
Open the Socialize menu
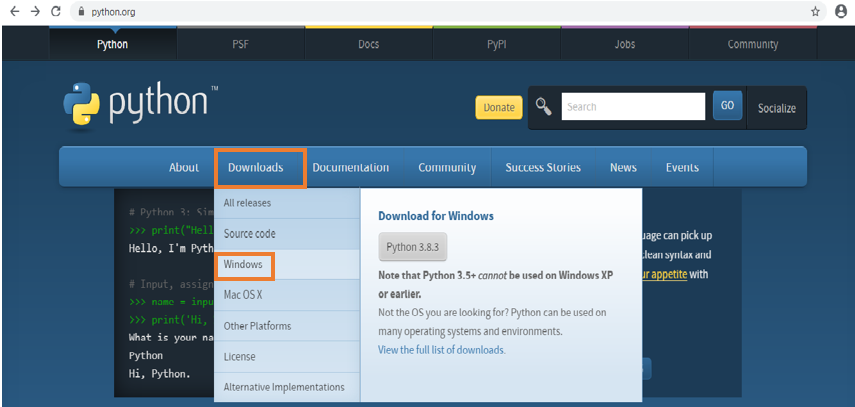776,108
